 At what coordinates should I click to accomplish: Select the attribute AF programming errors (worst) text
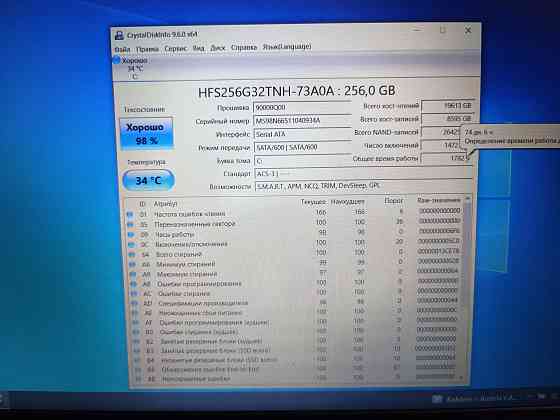(x=214, y=322)
